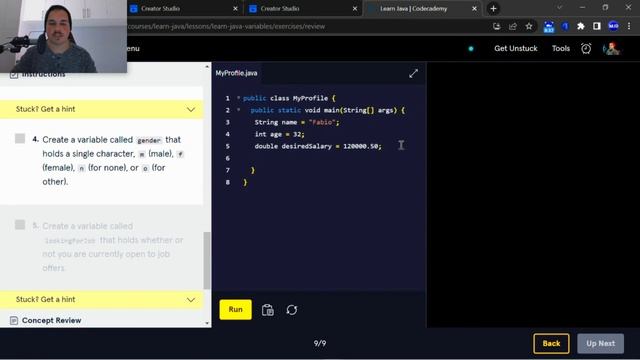
Task: Open the tab search chevron in title bar
Action: click(560, 8)
